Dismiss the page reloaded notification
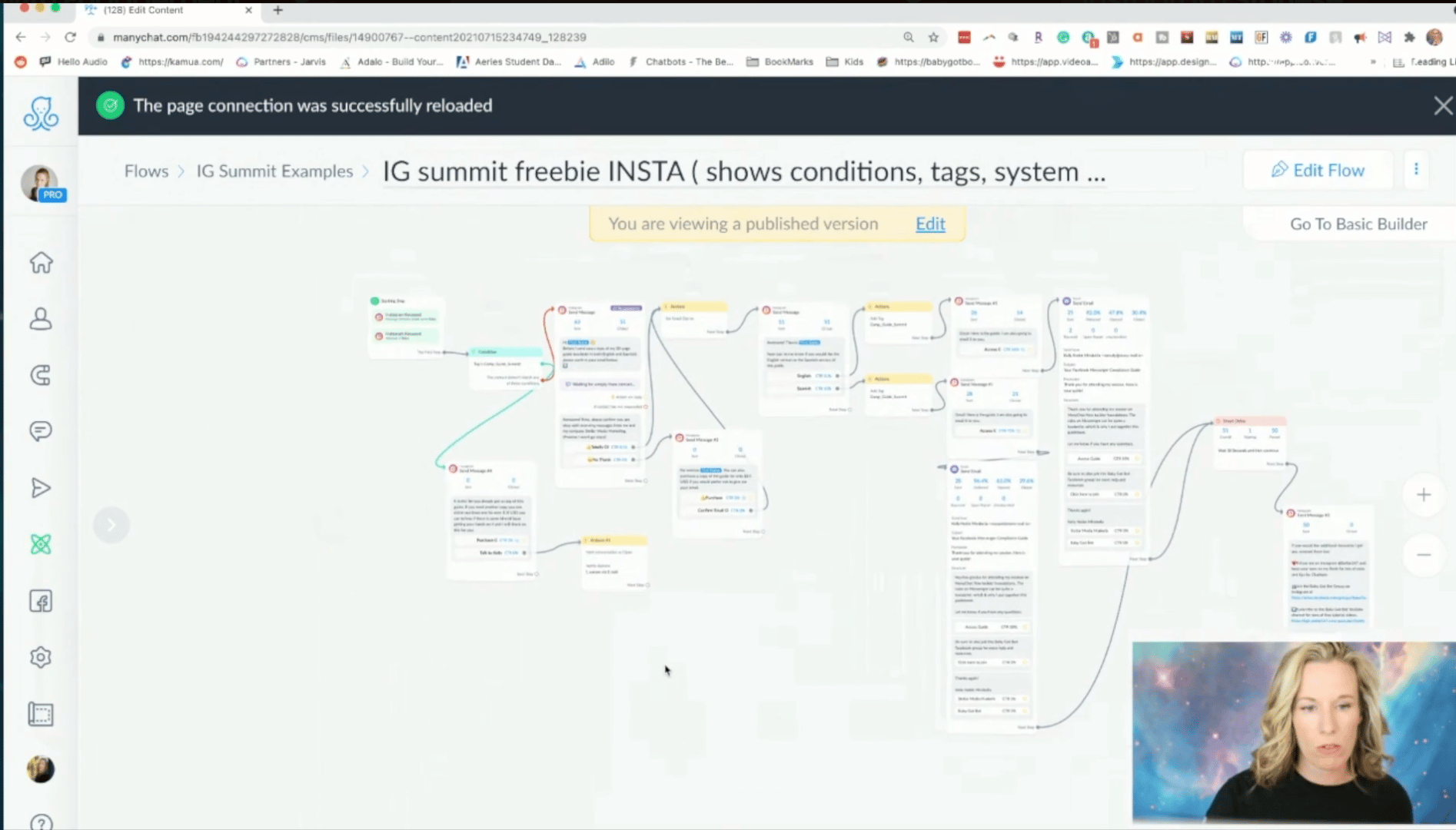This screenshot has height=830, width=1456. click(1442, 106)
